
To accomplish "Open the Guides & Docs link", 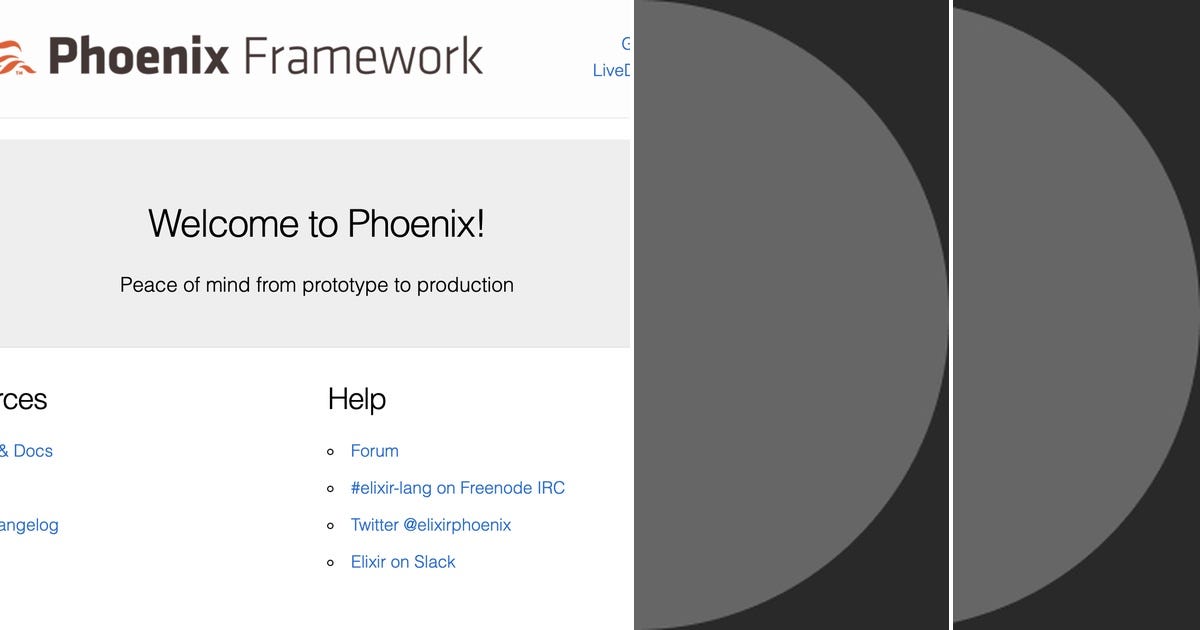I will [27, 451].
